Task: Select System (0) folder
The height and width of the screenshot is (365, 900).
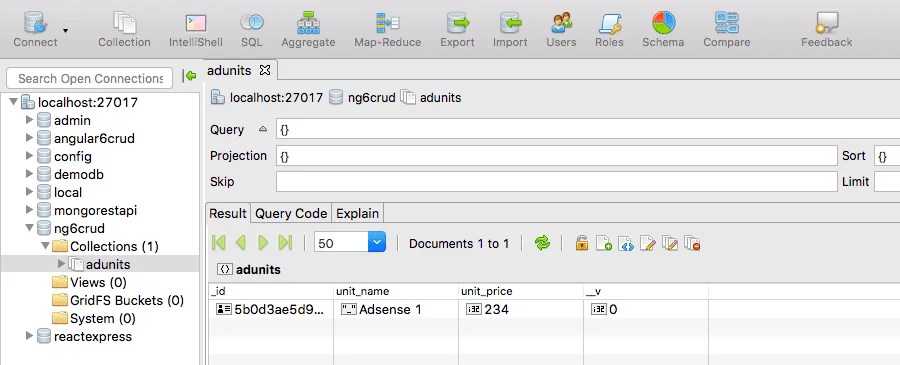Action: point(103,318)
